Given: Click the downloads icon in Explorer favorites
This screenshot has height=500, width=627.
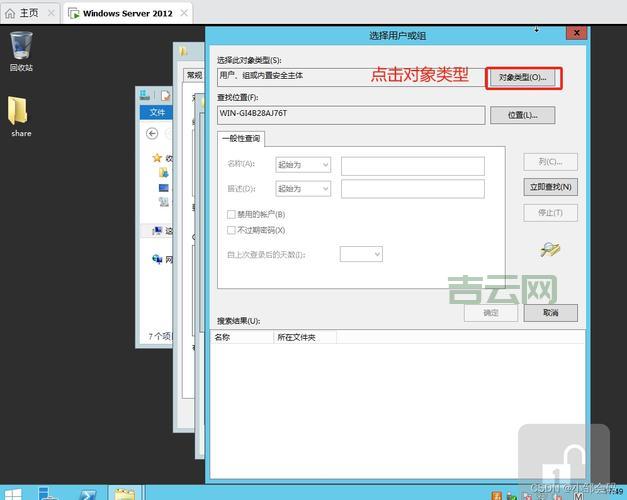Looking at the screenshot, I should pos(164,172).
